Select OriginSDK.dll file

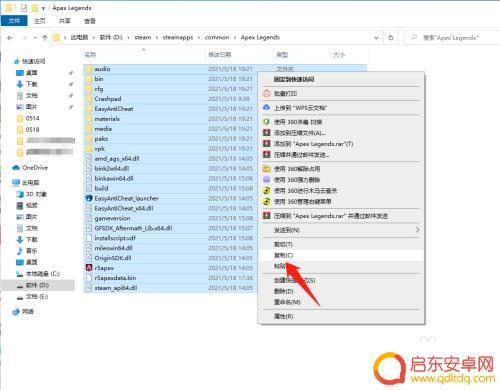(113, 258)
